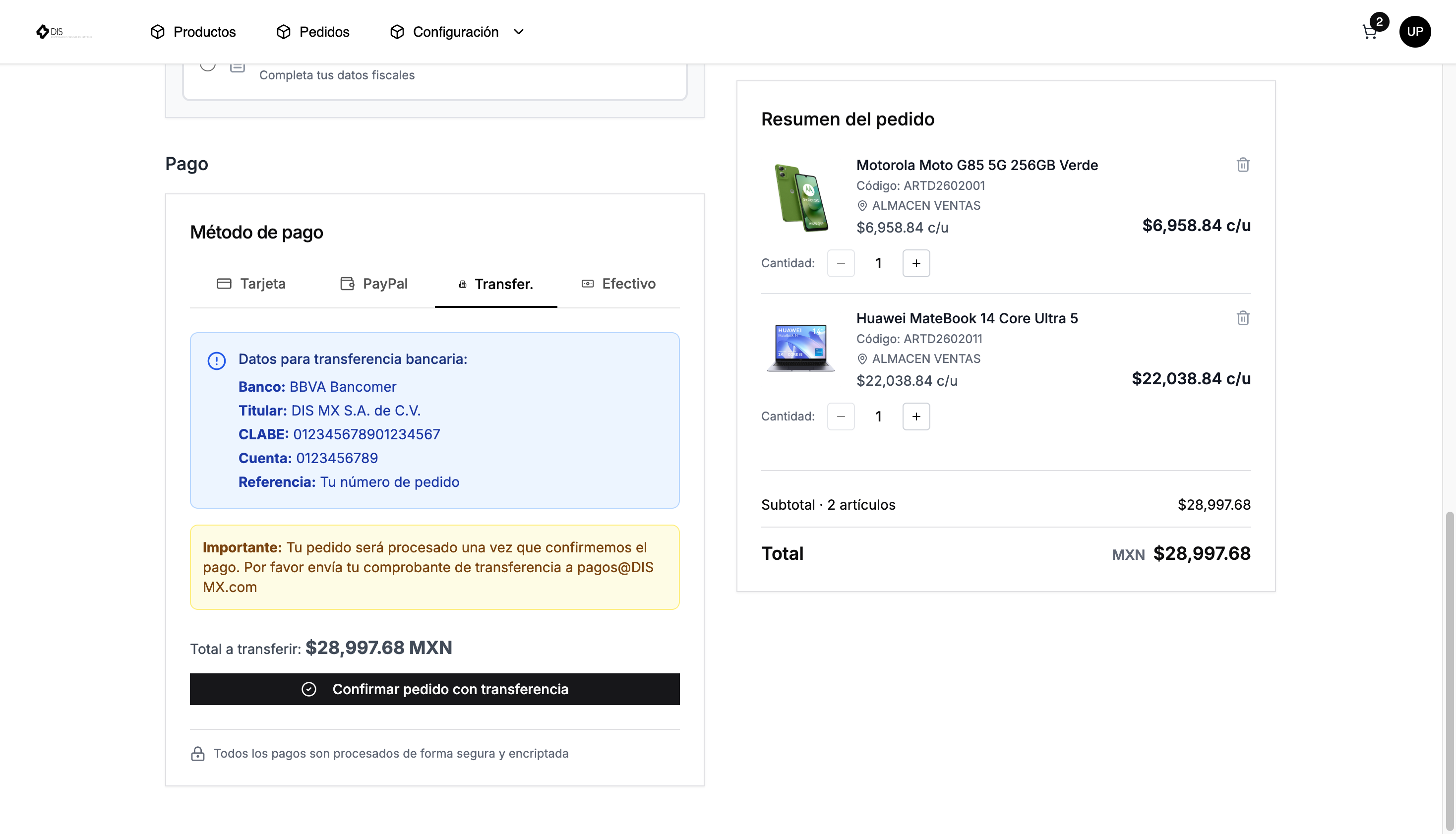Click 'Titular: DIS MX S.A. de C.V.' line
Screen dimensions: 1456x834
tap(329, 411)
